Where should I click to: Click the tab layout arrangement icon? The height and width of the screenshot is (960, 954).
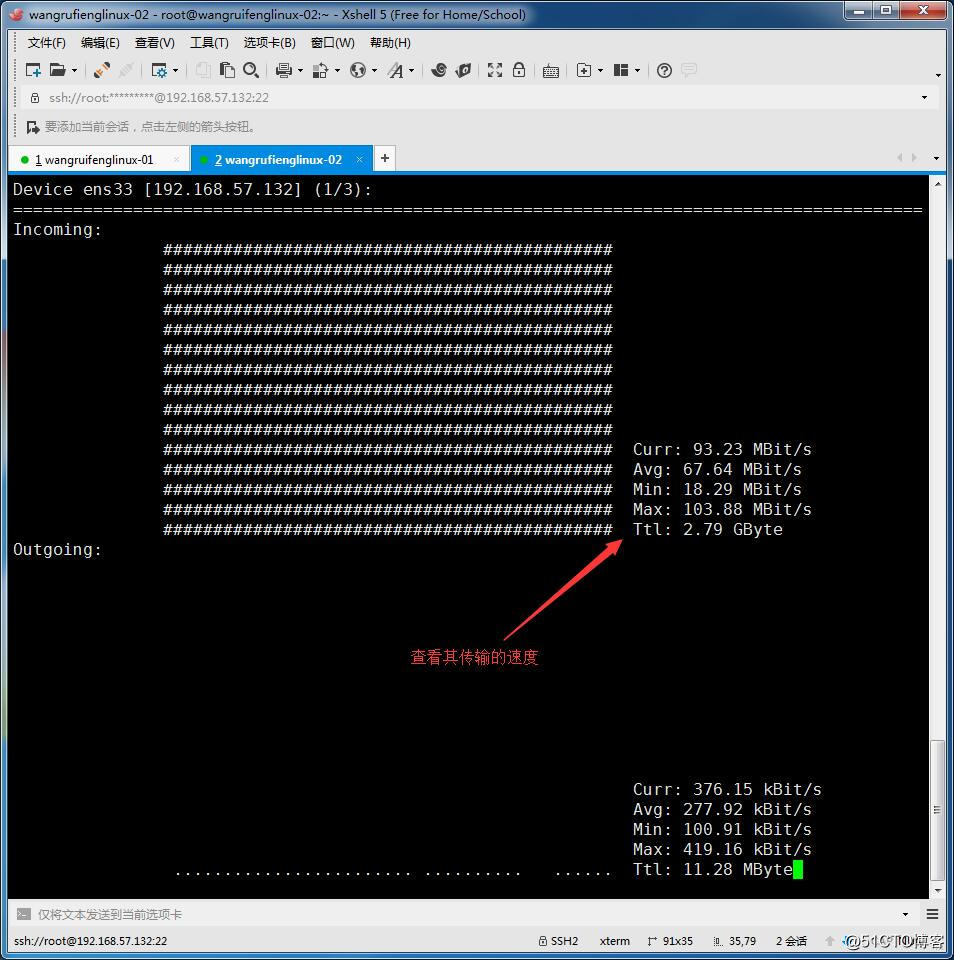pyautogui.click(x=621, y=70)
